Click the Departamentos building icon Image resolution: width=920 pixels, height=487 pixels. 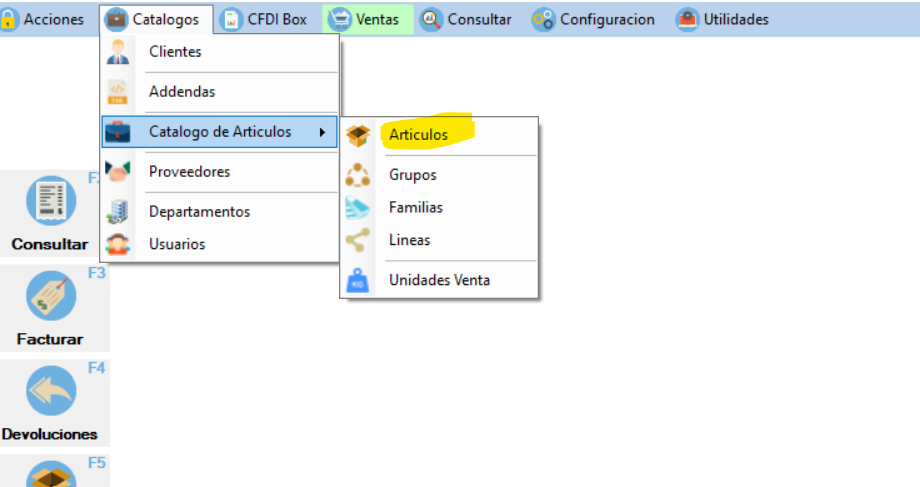tap(117, 211)
